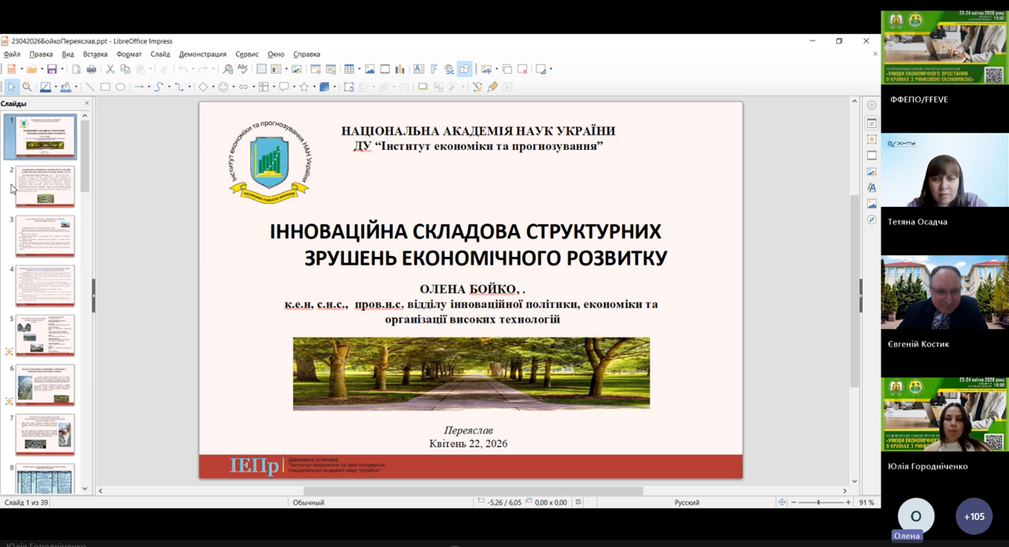Select the Rectangle drawing tool
The image size is (1009, 547).
click(105, 87)
